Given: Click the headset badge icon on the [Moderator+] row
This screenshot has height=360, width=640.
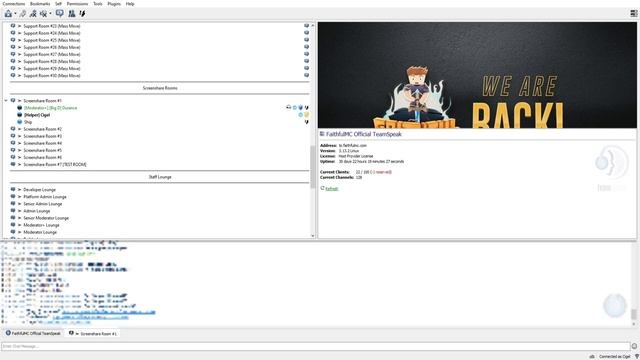Looking at the screenshot, I should click(x=289, y=107).
